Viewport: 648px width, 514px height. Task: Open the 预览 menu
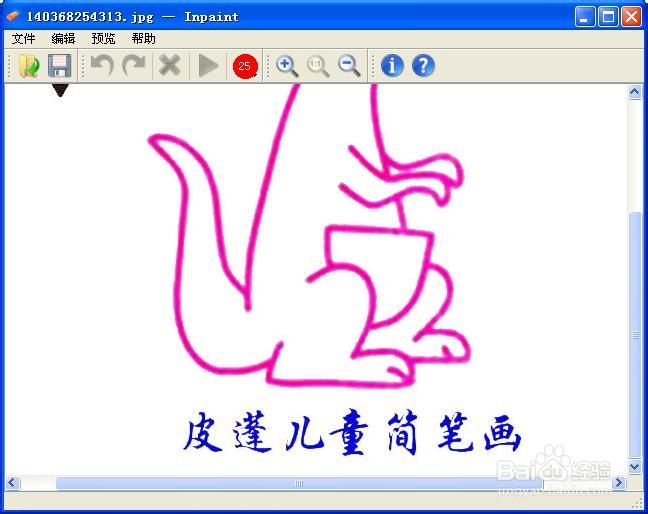(x=103, y=39)
